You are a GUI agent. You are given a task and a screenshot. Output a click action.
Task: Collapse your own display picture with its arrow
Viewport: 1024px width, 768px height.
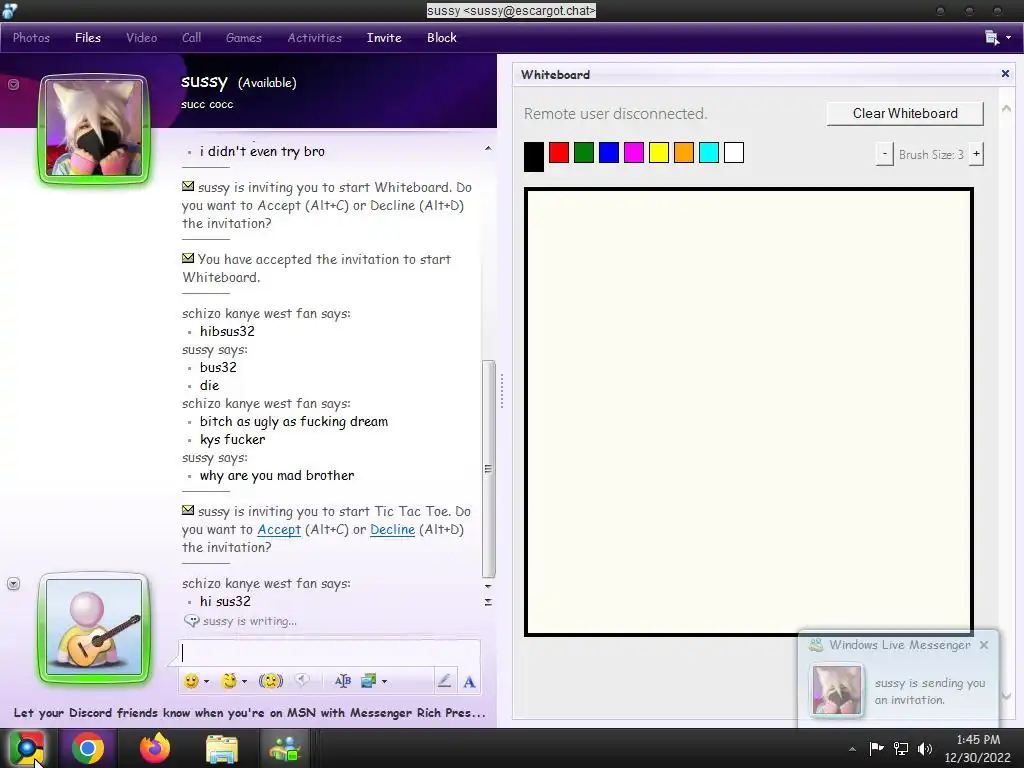13,583
